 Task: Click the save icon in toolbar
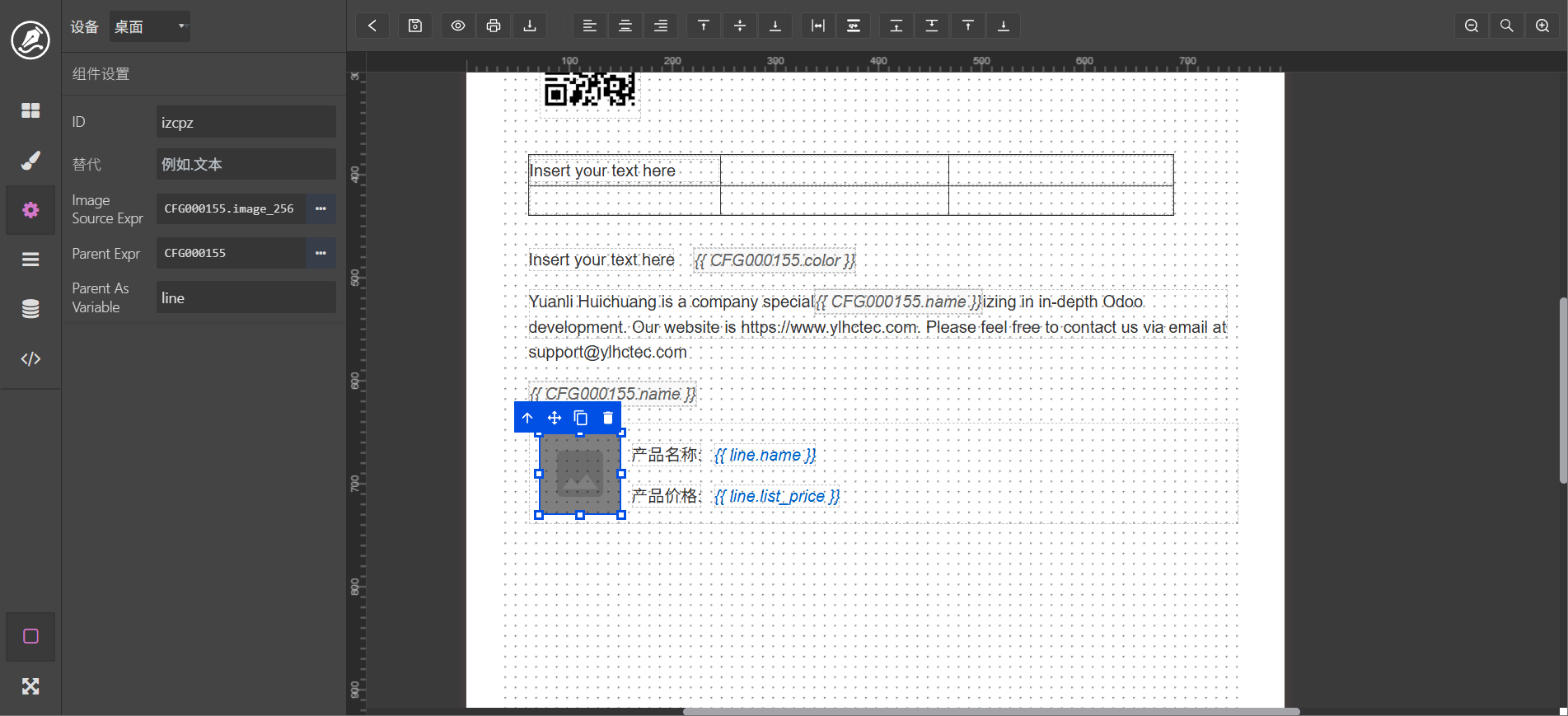coord(415,26)
